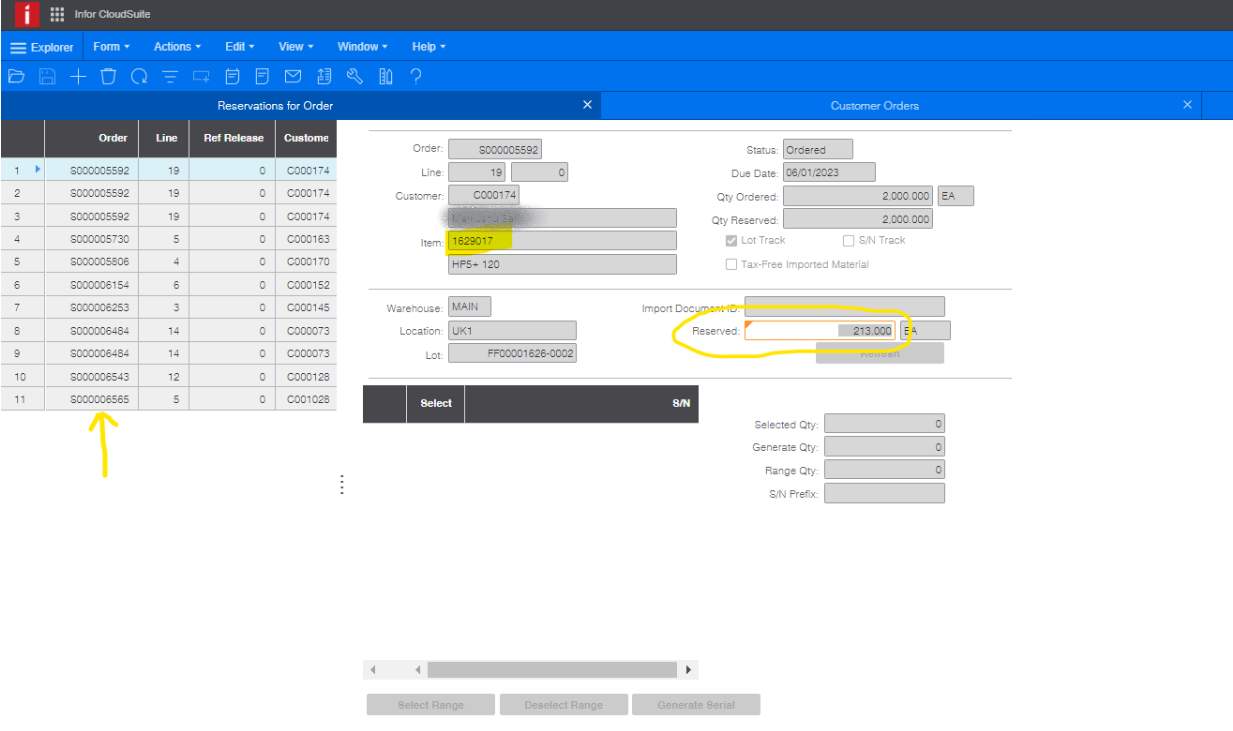Toggle the Lot Track checkbox
The image size is (1233, 731).
pos(733,241)
